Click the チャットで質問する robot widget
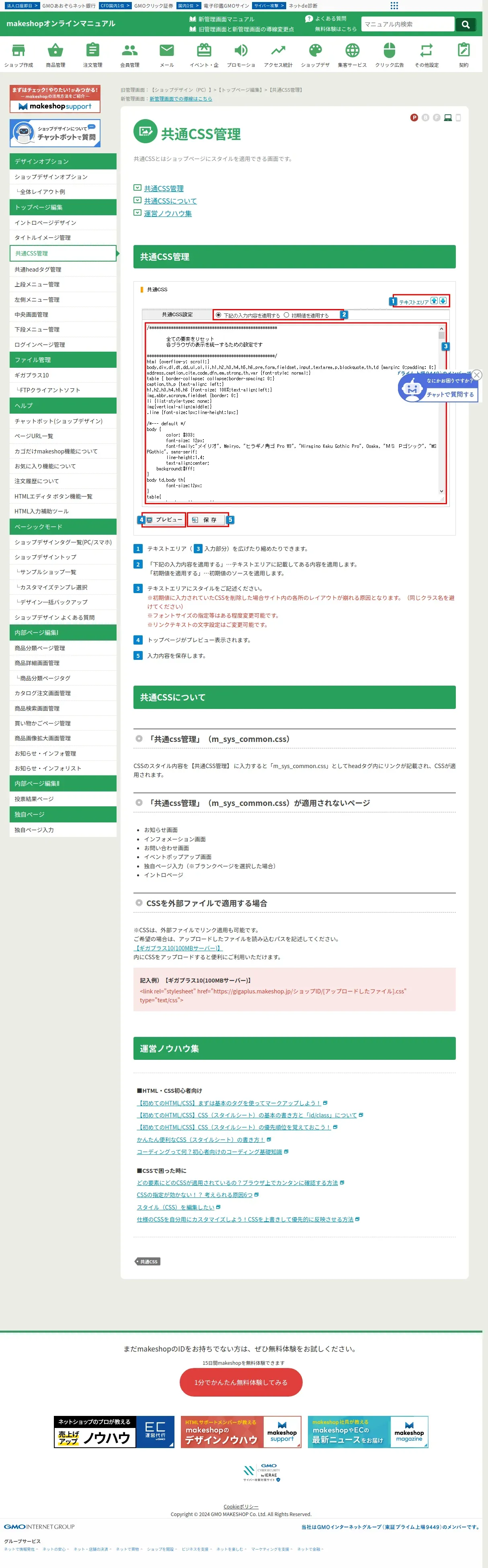 (438, 388)
